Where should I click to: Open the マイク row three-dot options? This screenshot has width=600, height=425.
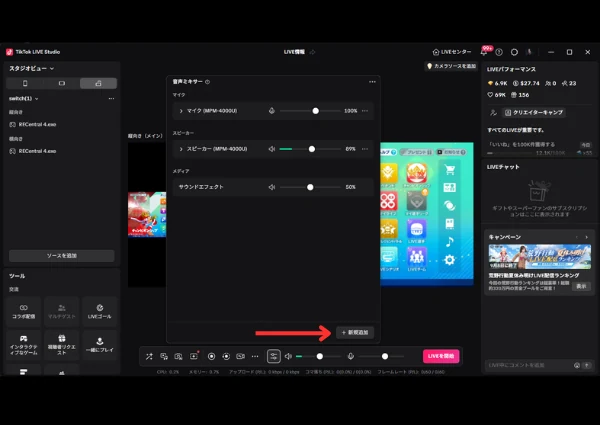pyautogui.click(x=365, y=111)
